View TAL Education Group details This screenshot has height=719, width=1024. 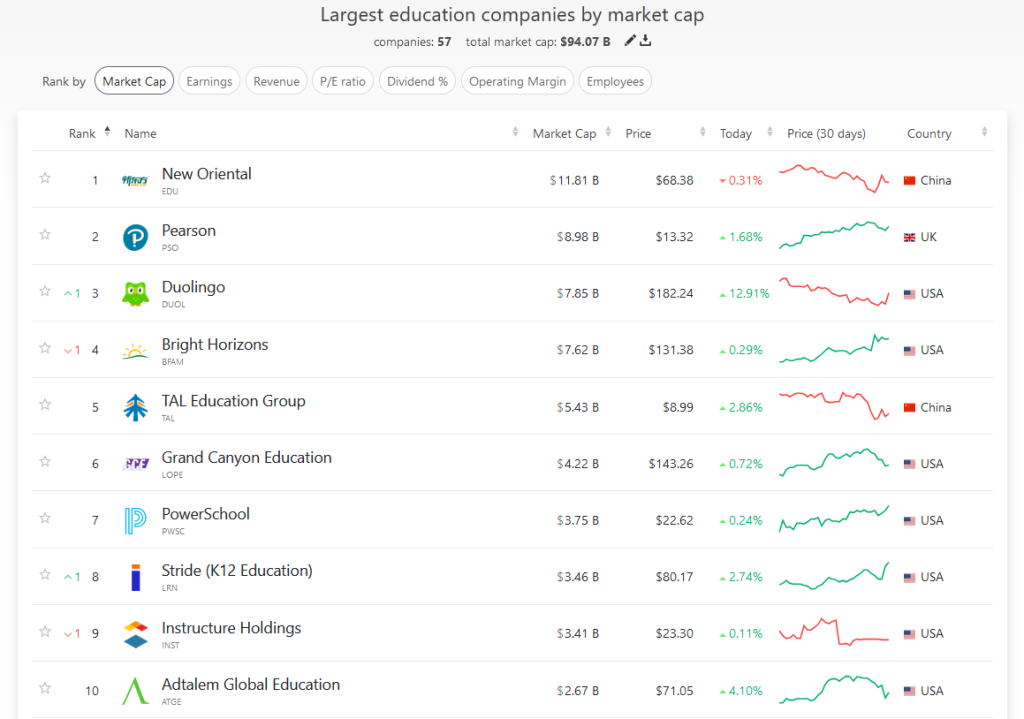click(234, 401)
